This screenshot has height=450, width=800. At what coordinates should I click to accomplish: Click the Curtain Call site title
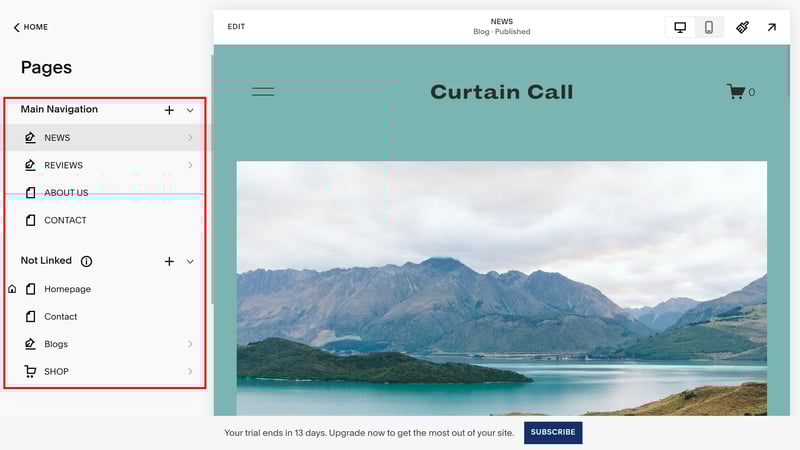pos(502,92)
